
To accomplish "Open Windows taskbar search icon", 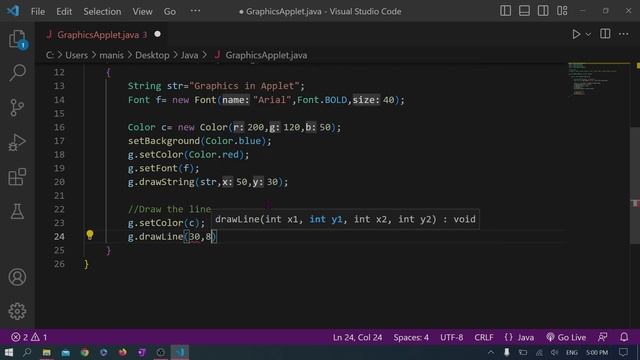I will coord(27,352).
